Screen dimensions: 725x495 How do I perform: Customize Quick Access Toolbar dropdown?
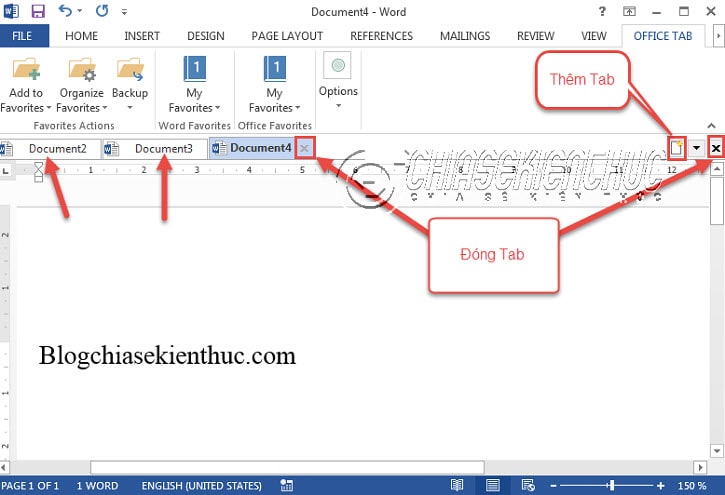pyautogui.click(x=124, y=12)
